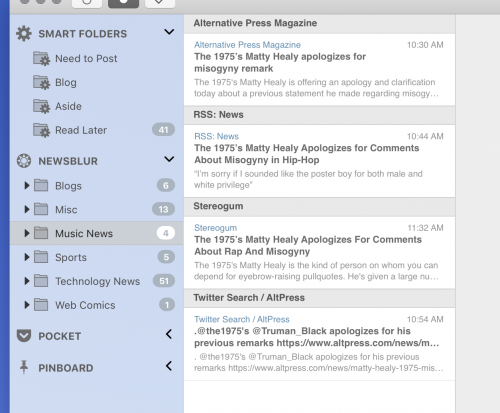Screen dimensions: 500x413
Task: Expand the Misc folder triangle
Action: 27,209
